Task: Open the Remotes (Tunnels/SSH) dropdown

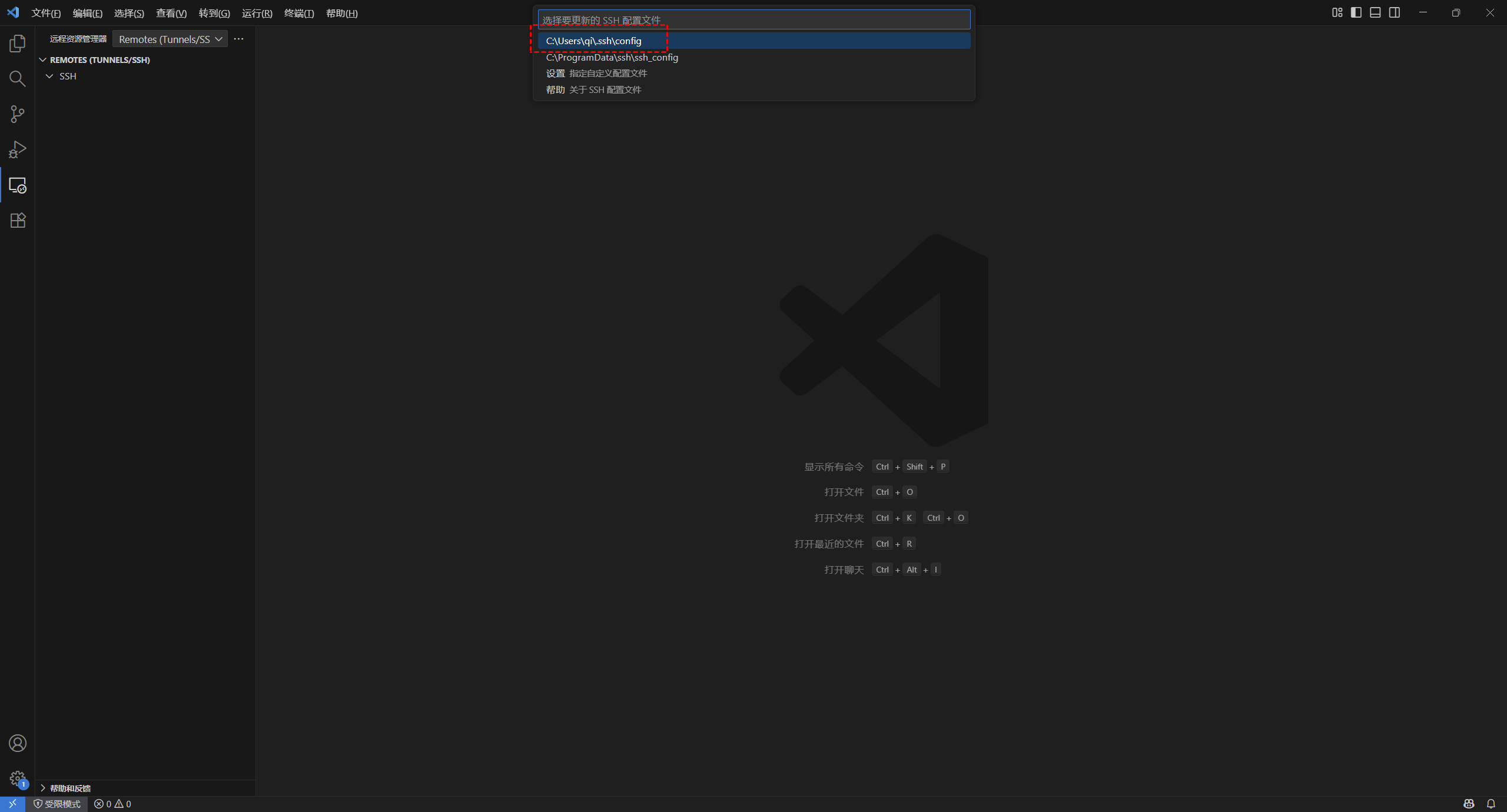Action: [170, 39]
